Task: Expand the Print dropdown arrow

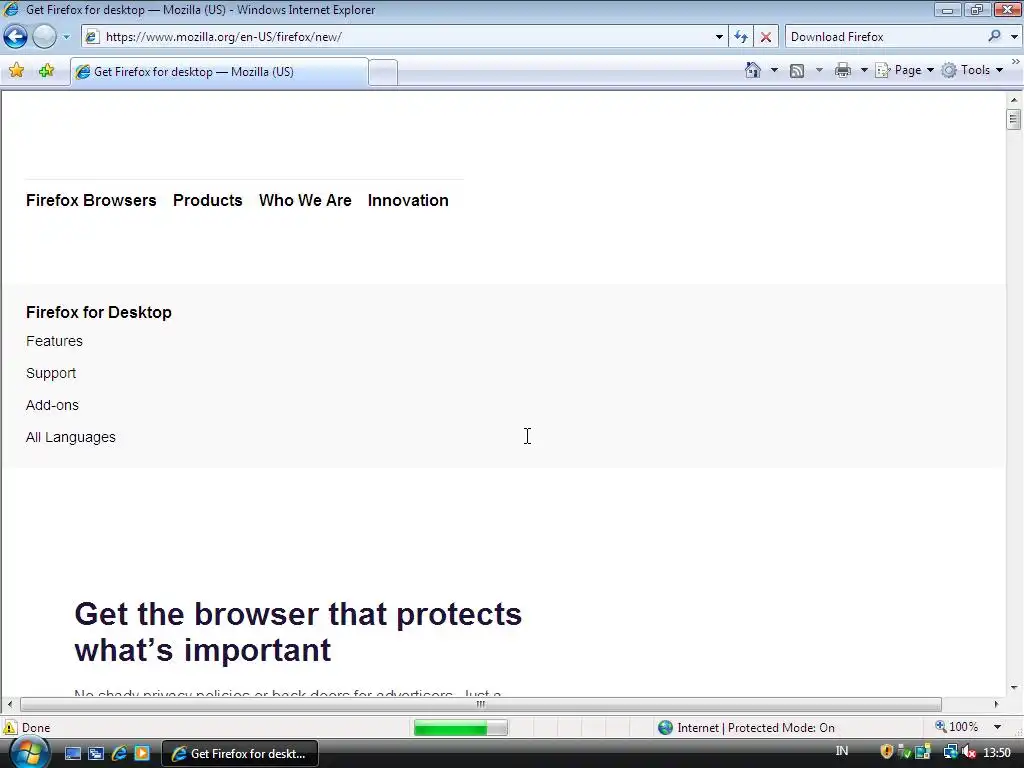Action: point(863,70)
